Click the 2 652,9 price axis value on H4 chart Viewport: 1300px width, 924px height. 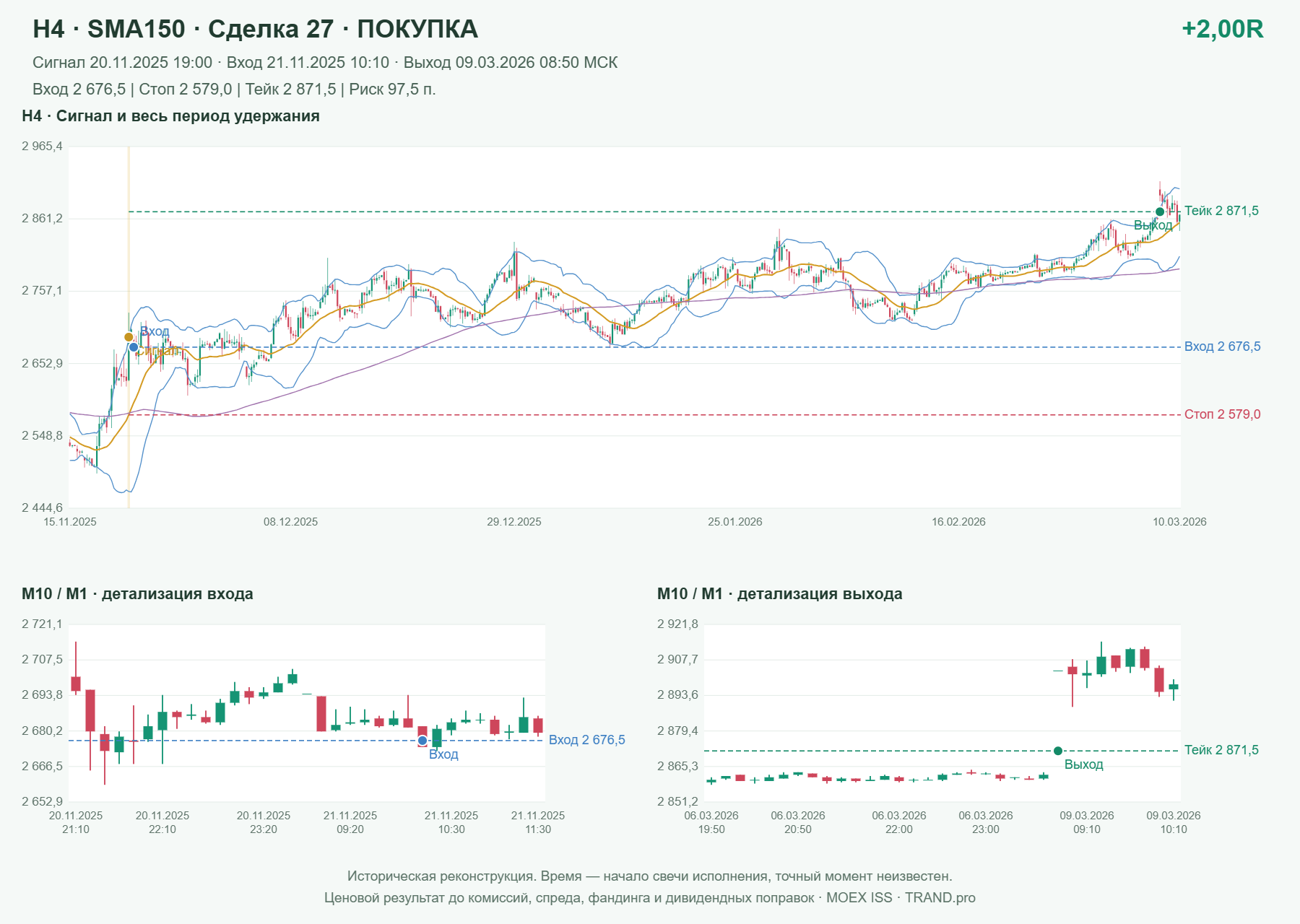click(43, 363)
